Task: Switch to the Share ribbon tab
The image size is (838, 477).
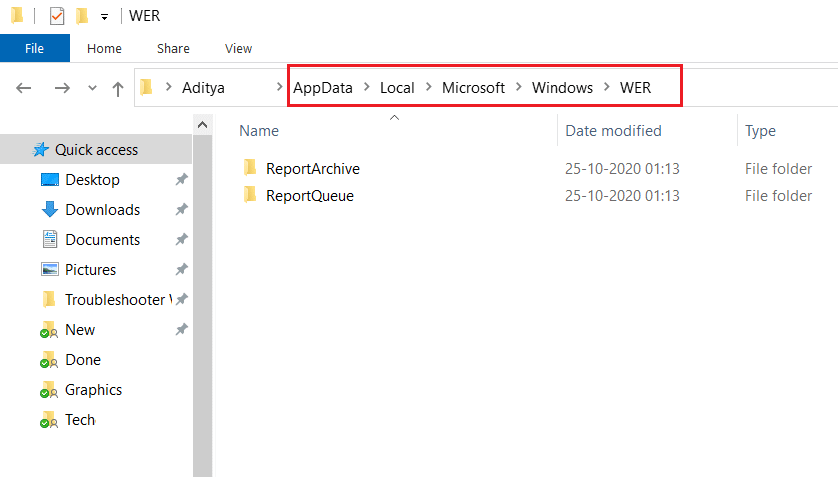Action: click(173, 48)
